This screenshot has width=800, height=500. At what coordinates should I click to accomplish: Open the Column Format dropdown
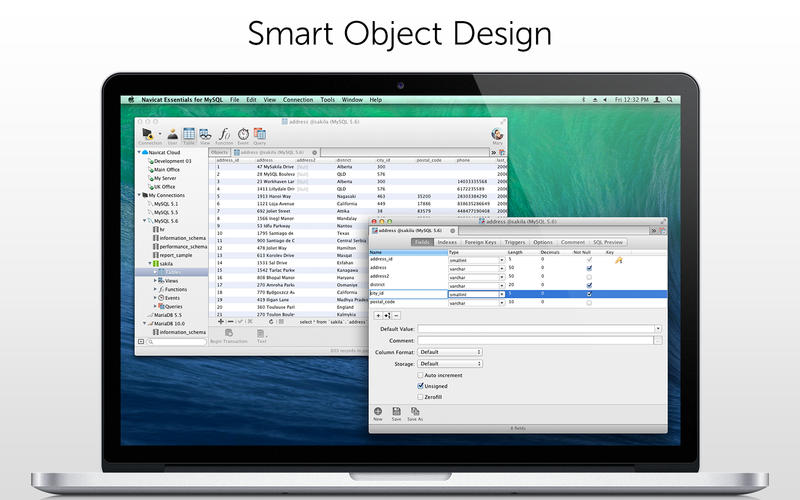(x=450, y=352)
